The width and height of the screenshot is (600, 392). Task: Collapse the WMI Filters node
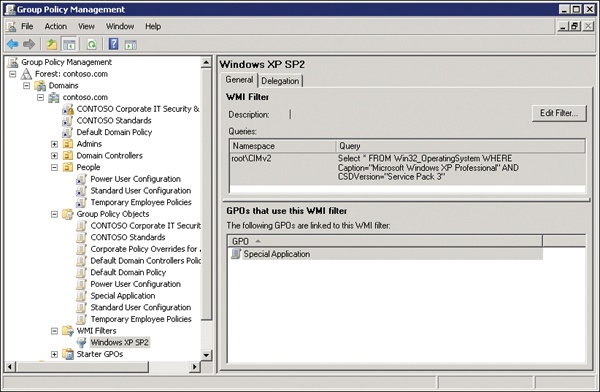pyautogui.click(x=54, y=331)
